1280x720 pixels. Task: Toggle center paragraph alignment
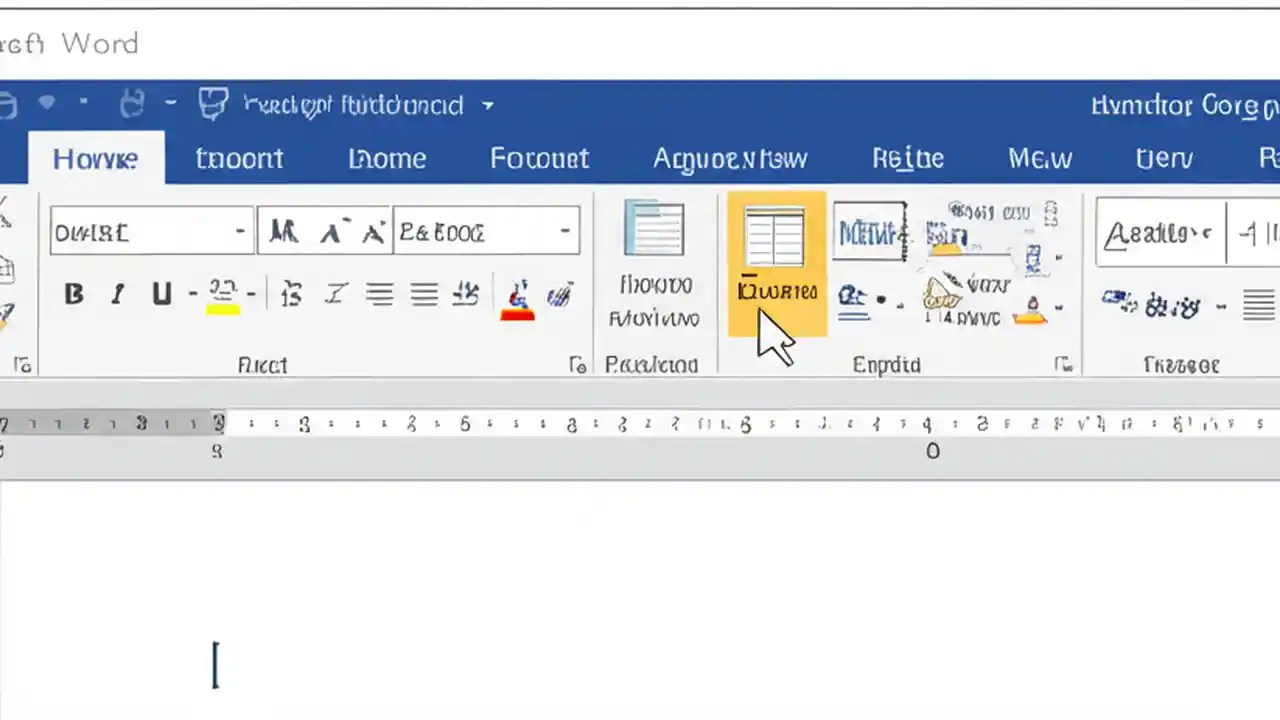pyautogui.click(x=379, y=293)
